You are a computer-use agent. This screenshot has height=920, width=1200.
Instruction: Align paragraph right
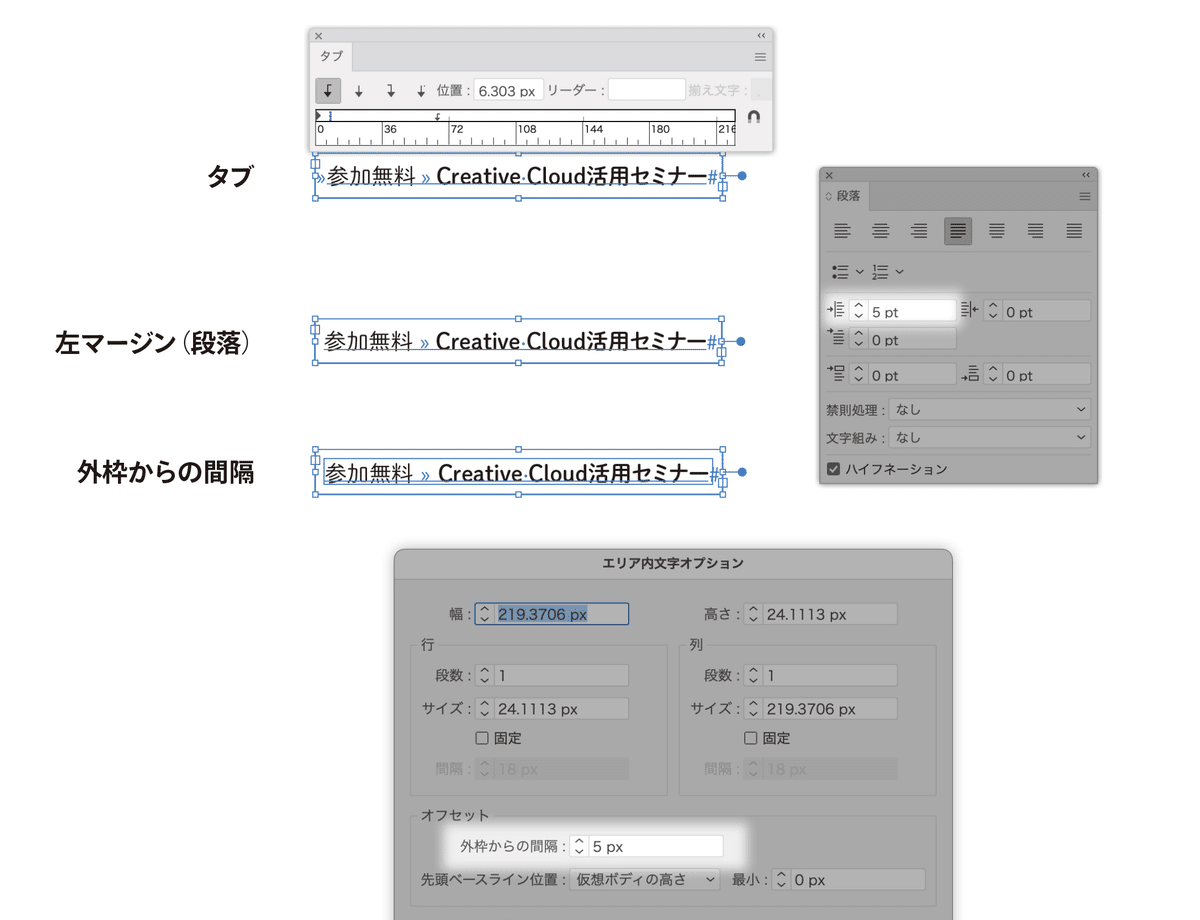pyautogui.click(x=919, y=232)
